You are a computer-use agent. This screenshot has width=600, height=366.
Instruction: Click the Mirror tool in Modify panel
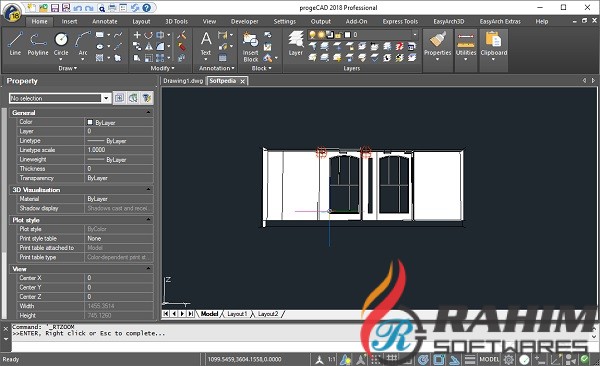click(148, 46)
